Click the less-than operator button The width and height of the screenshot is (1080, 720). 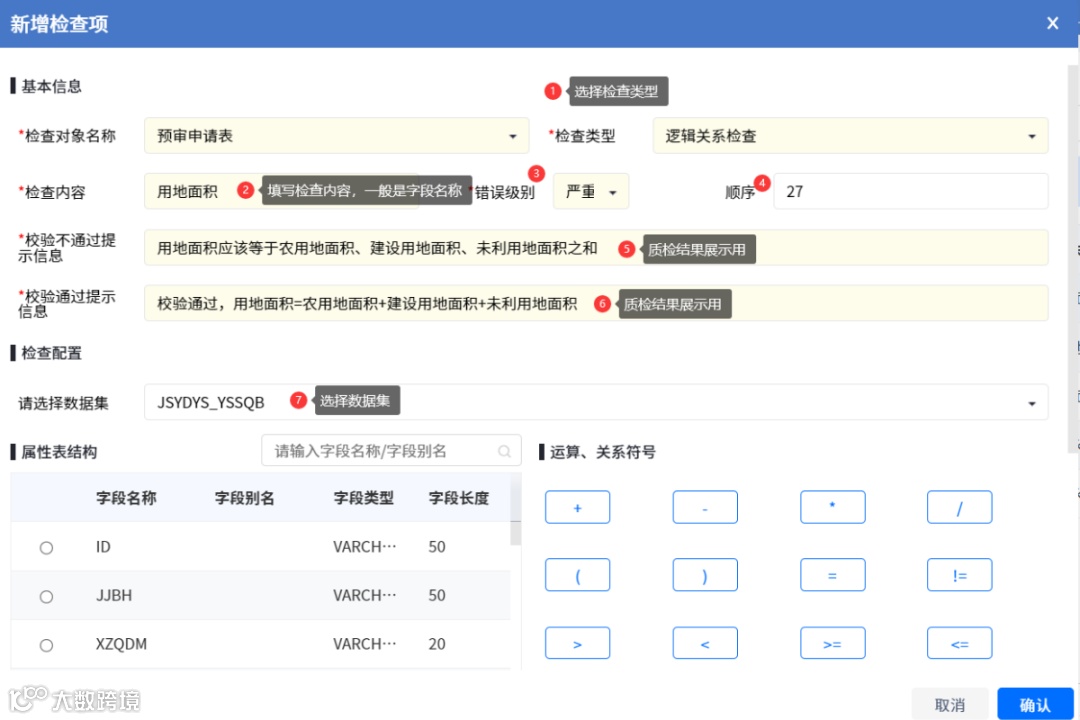pyautogui.click(x=705, y=643)
